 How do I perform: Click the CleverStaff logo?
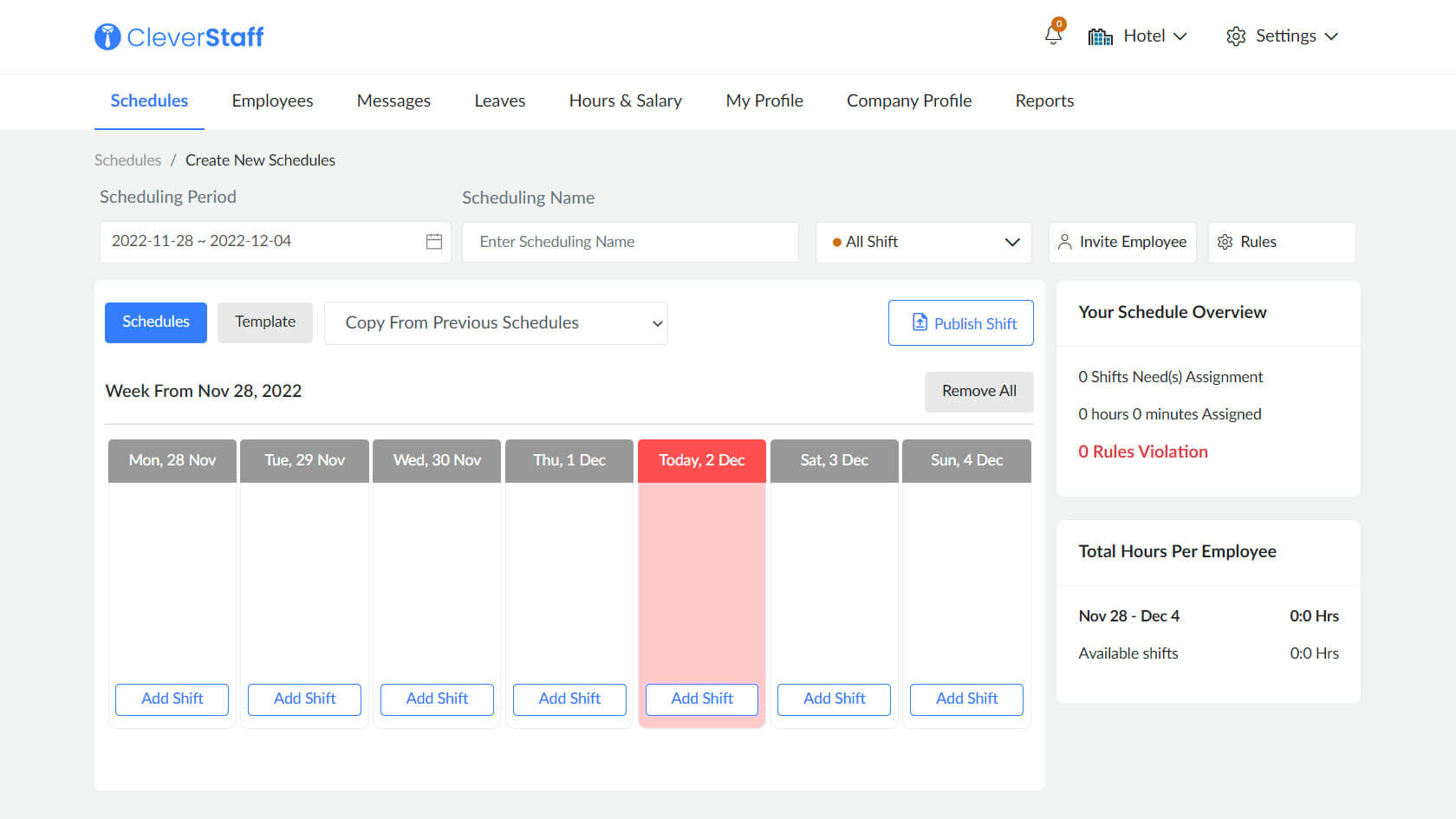pyautogui.click(x=179, y=36)
